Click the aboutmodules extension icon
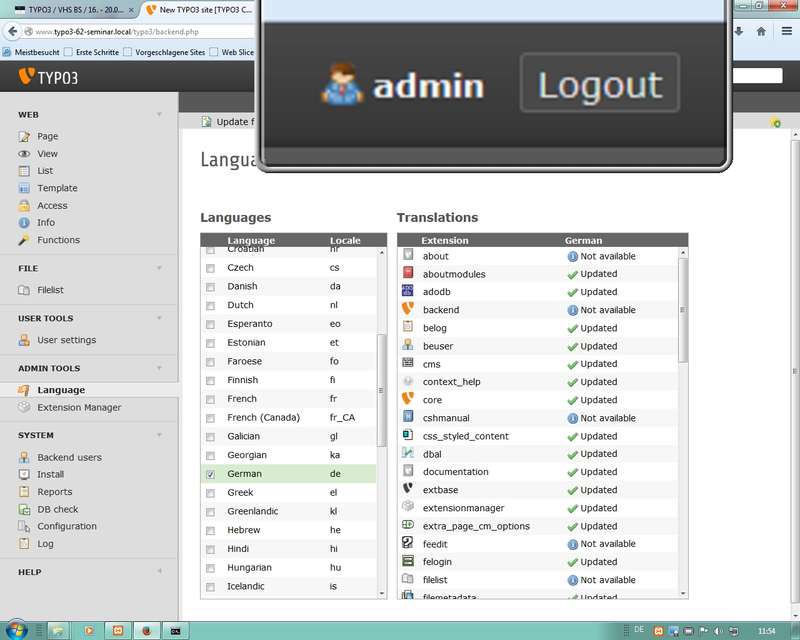 point(408,273)
